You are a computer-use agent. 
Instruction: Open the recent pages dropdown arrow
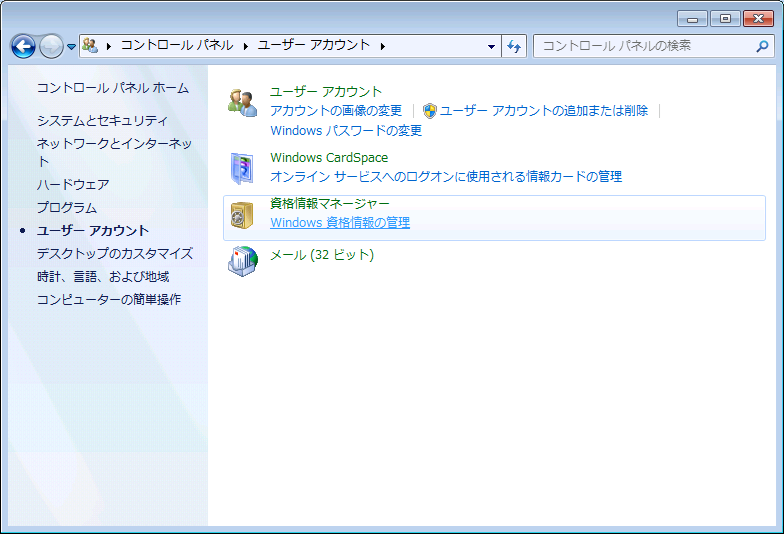(72, 46)
